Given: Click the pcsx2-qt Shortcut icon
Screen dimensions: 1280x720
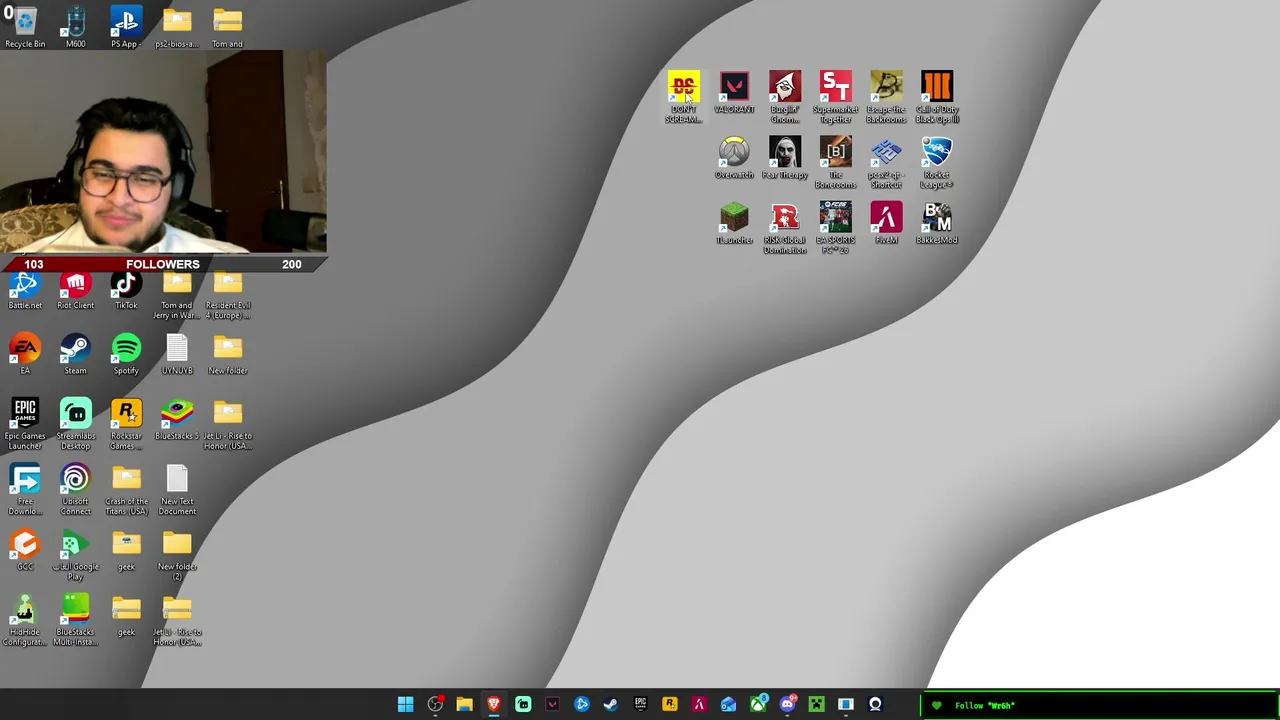Looking at the screenshot, I should pyautogui.click(x=886, y=163).
